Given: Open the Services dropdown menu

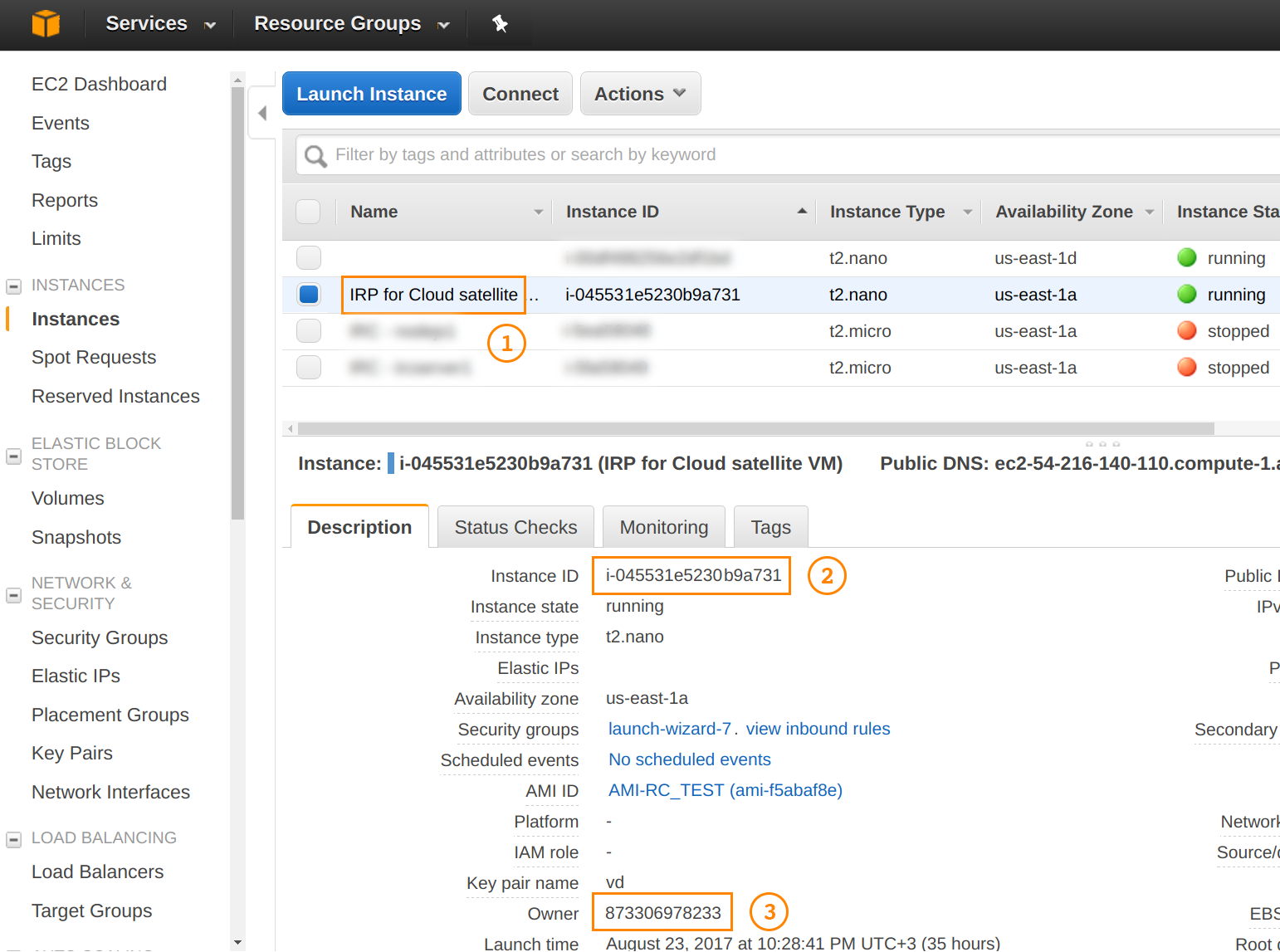Looking at the screenshot, I should [x=160, y=24].
